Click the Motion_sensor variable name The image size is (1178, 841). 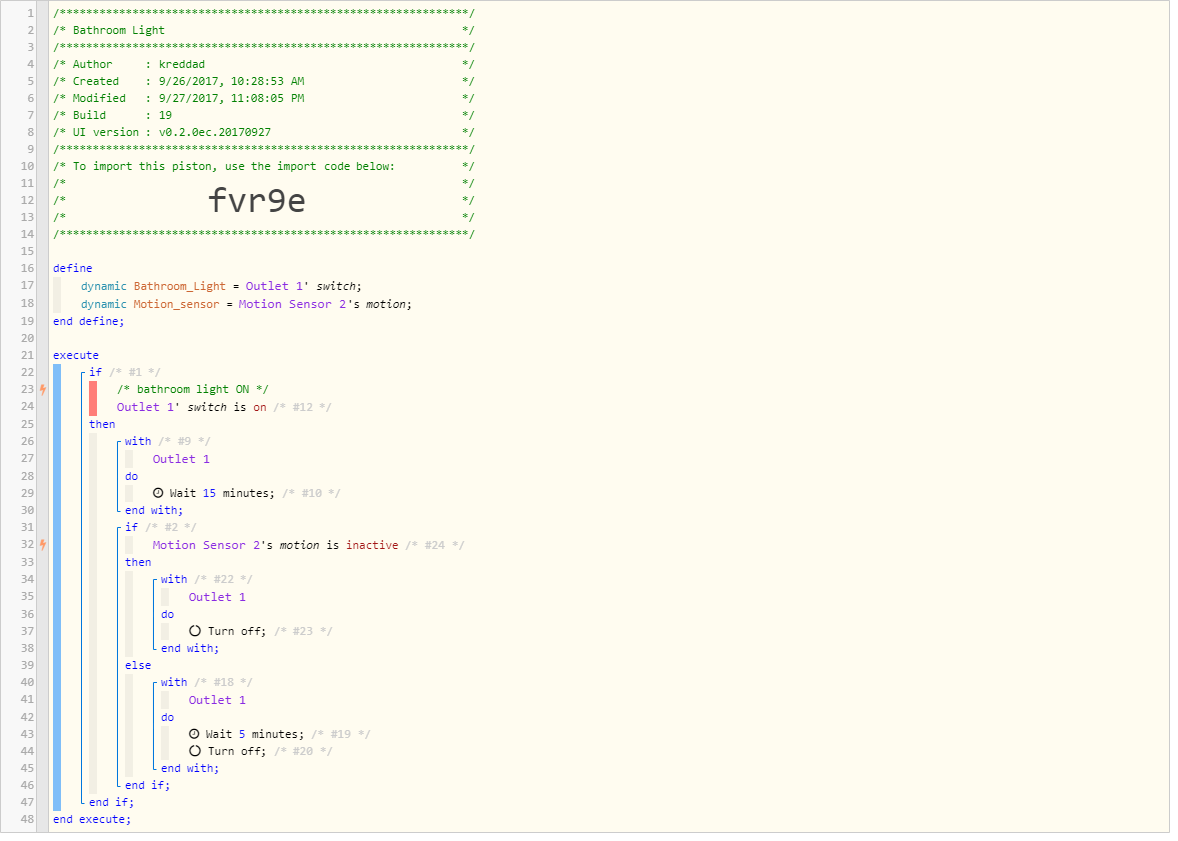point(177,304)
